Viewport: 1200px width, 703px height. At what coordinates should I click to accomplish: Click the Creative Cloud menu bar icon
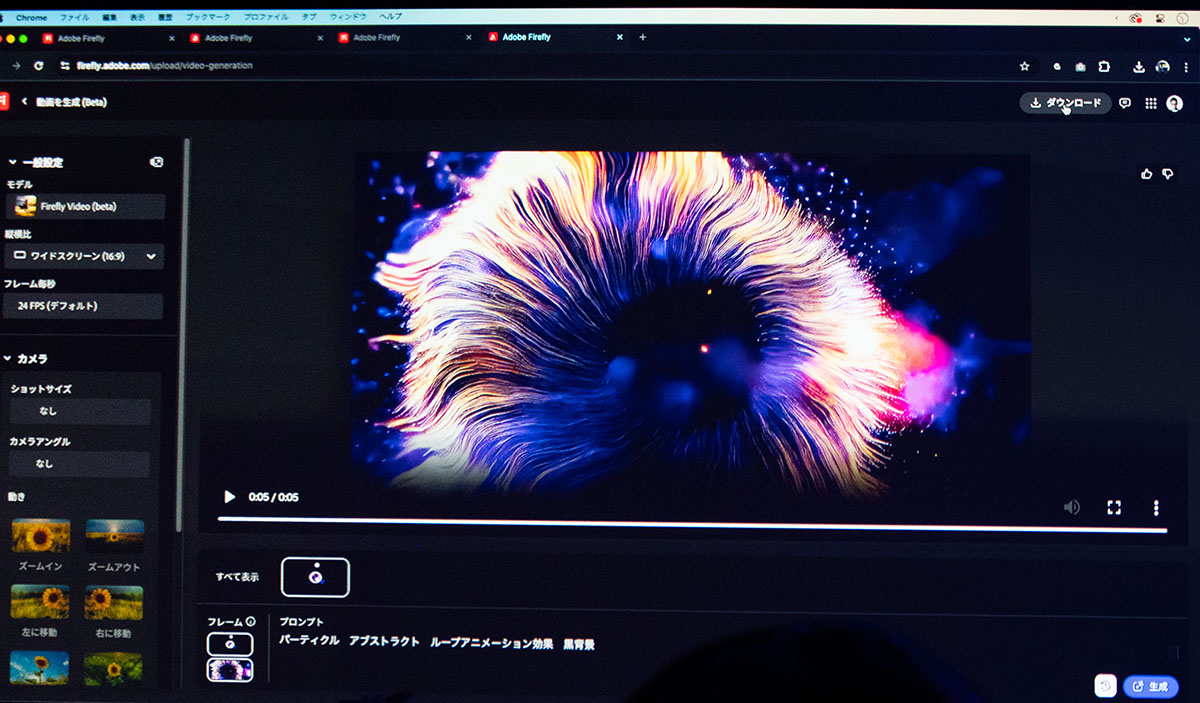click(1135, 18)
